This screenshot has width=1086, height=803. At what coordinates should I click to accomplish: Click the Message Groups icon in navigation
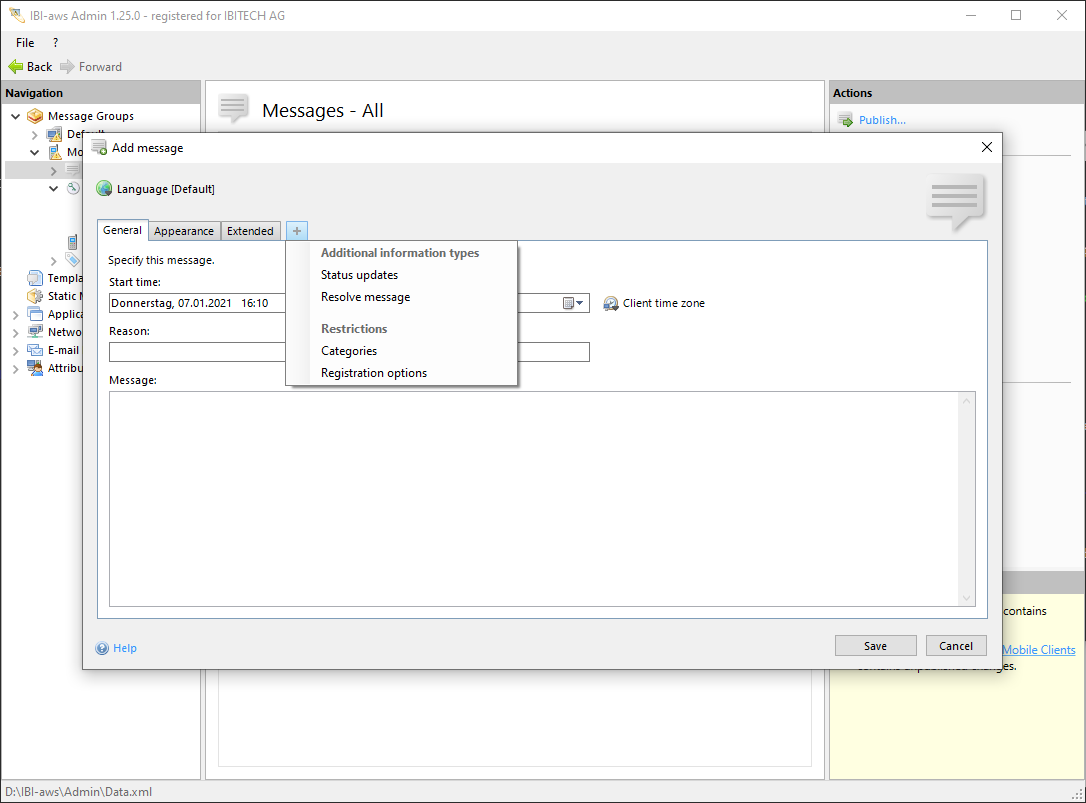(x=35, y=116)
